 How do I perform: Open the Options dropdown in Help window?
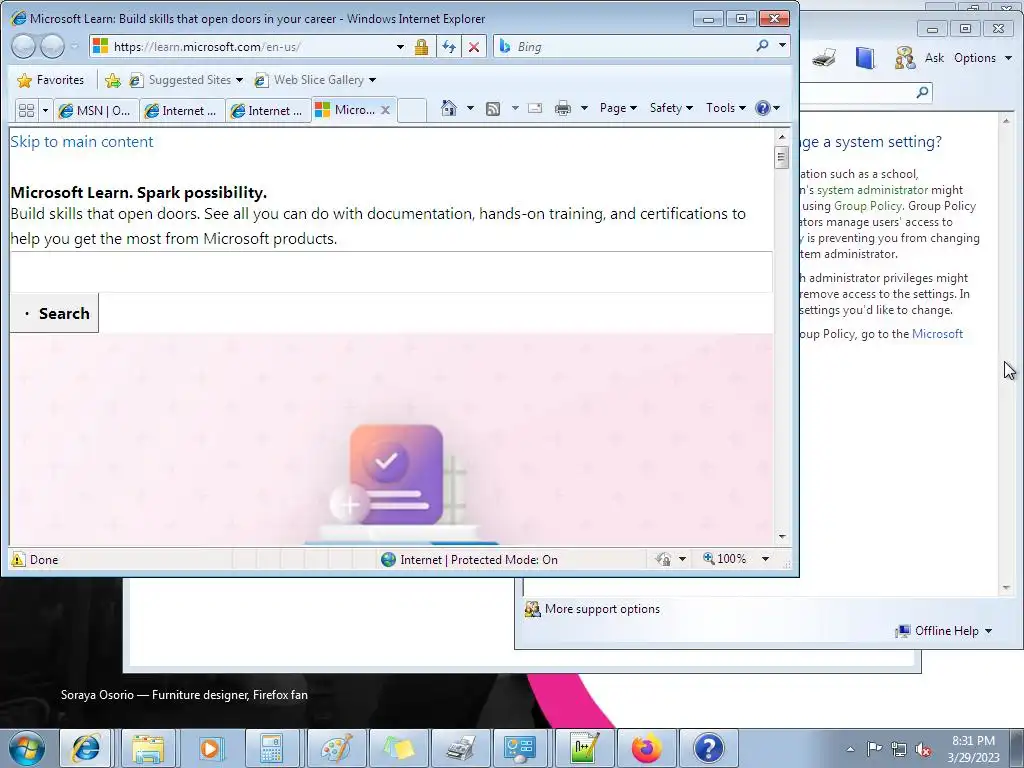pyautogui.click(x=982, y=58)
